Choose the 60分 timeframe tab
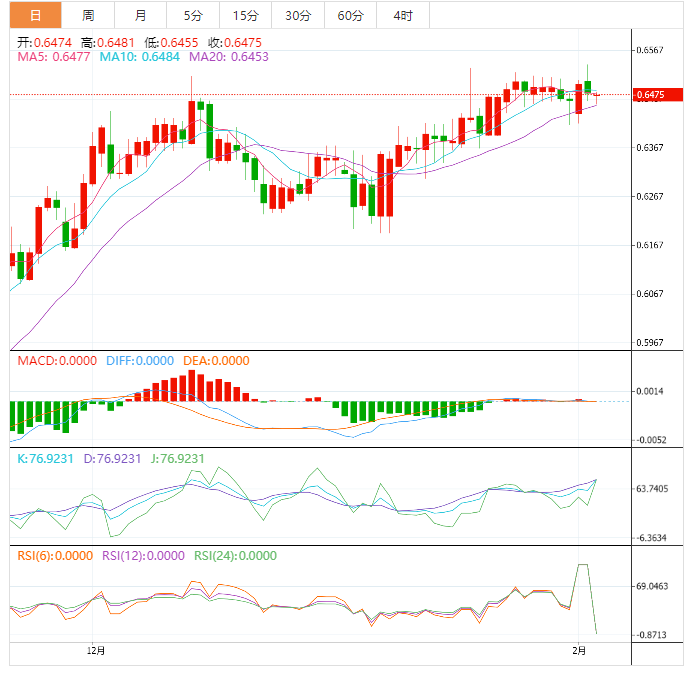The image size is (690, 674). [351, 15]
